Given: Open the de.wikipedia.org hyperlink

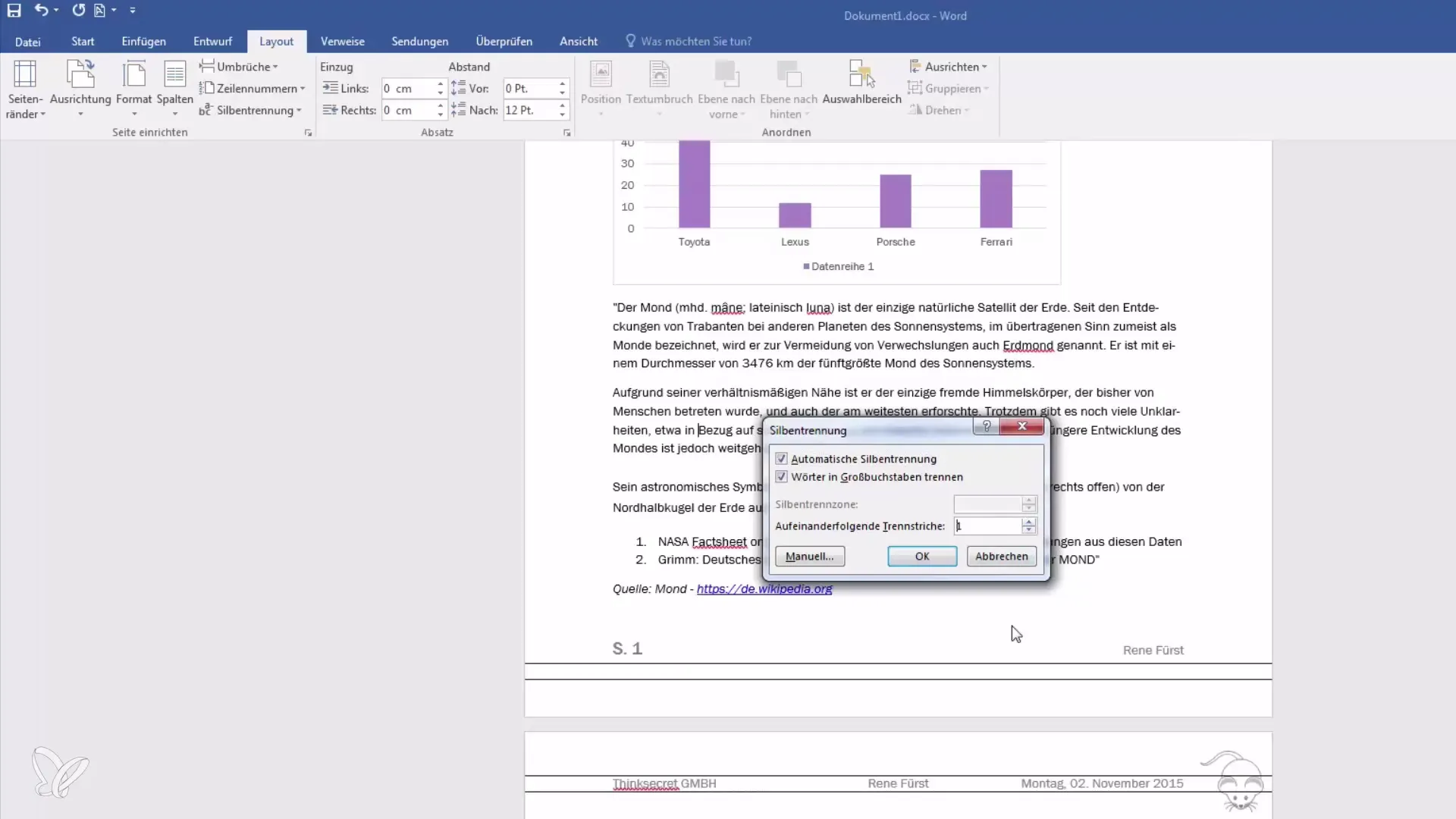Looking at the screenshot, I should click(764, 589).
